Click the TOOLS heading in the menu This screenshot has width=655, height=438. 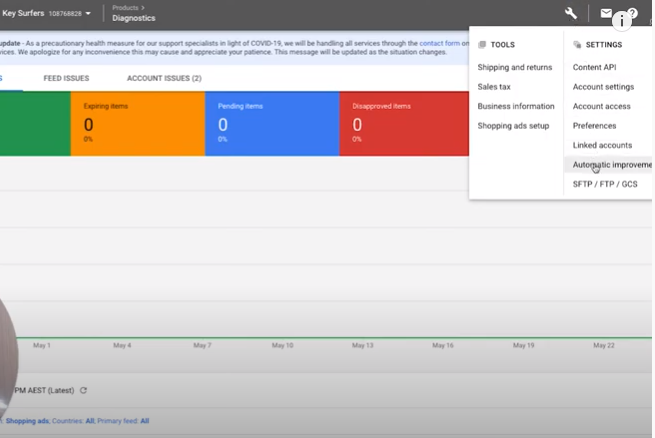pos(503,45)
